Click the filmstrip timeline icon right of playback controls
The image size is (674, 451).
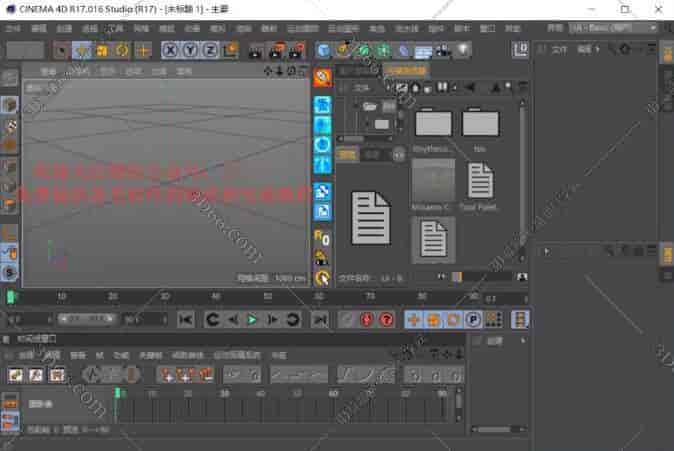point(520,319)
